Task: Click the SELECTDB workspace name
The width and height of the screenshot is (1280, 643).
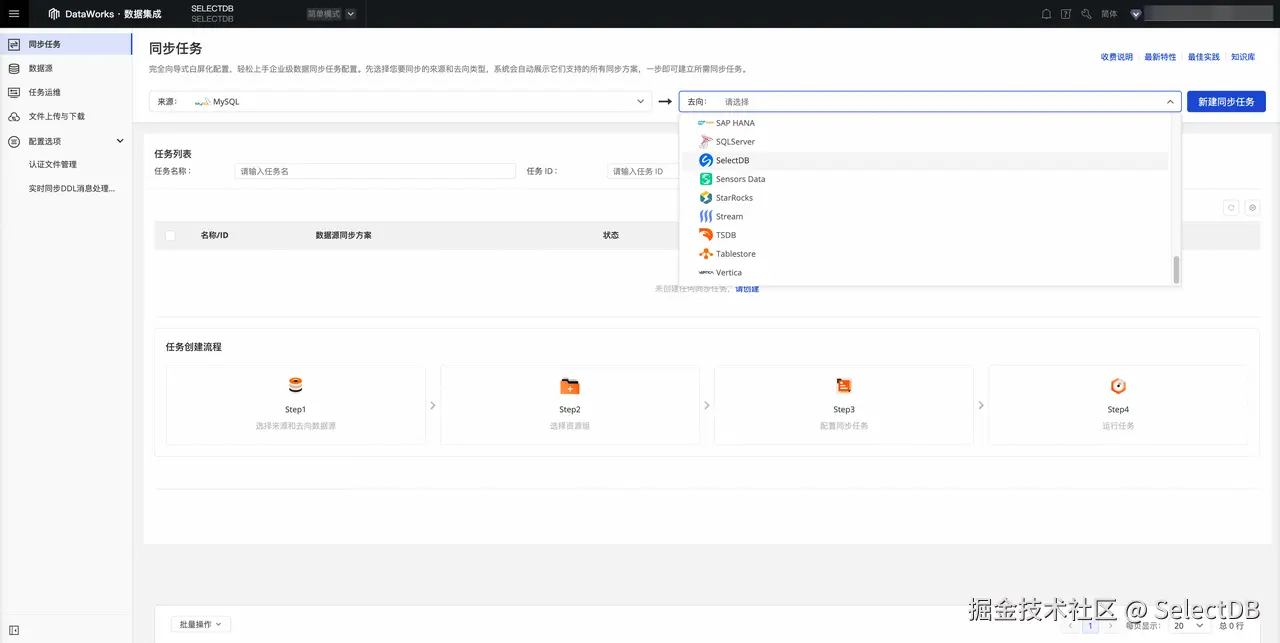Action: coord(212,8)
